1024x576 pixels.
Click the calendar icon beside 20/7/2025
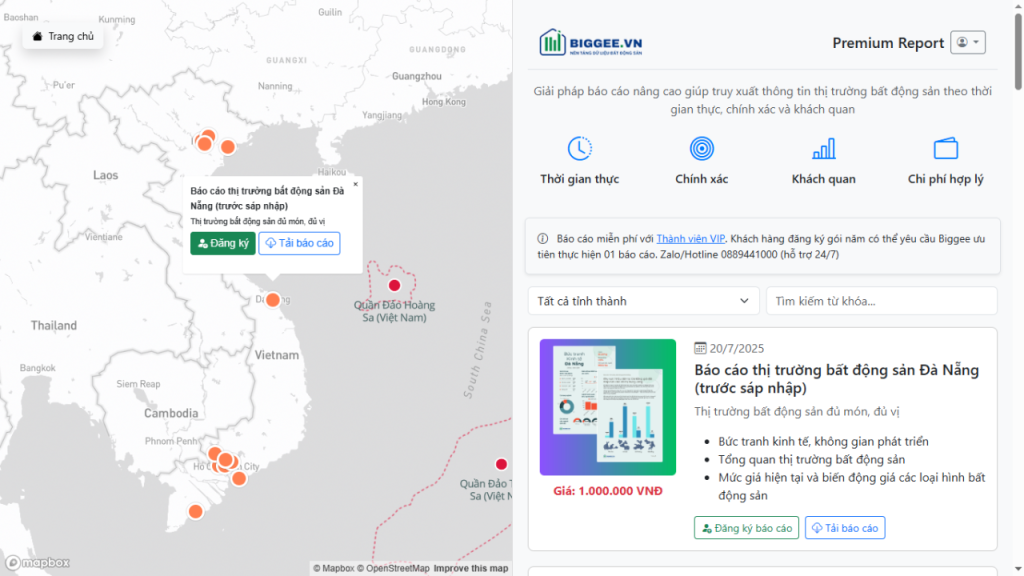click(x=700, y=348)
